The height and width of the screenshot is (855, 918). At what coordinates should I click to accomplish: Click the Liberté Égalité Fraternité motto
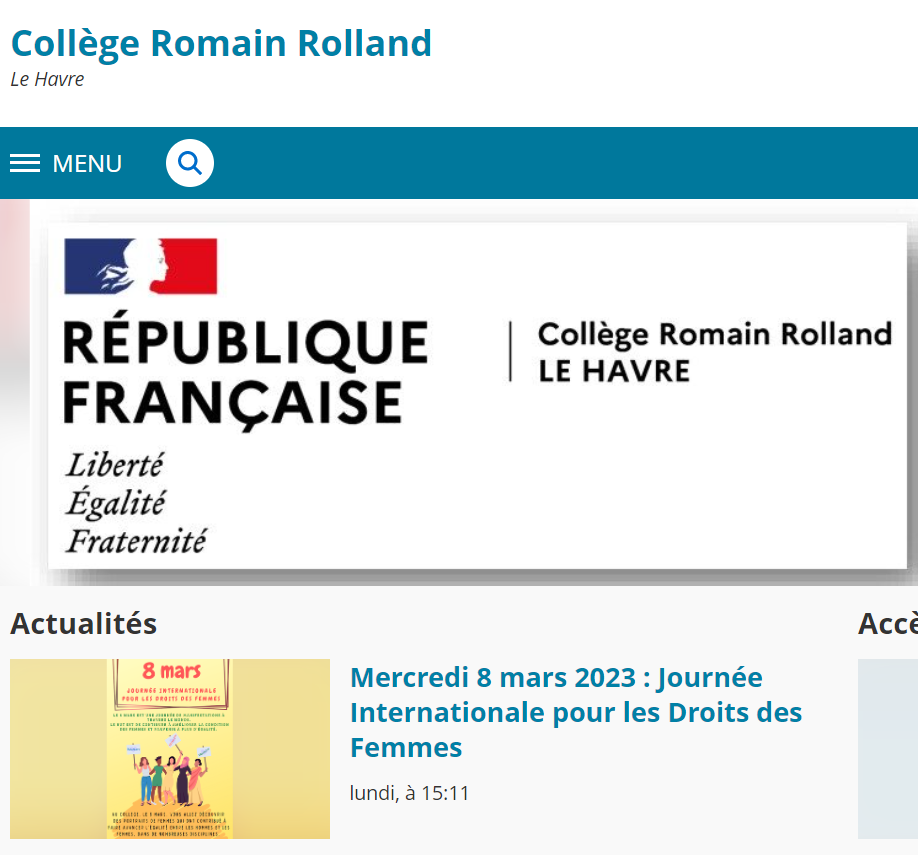pyautogui.click(x=136, y=502)
